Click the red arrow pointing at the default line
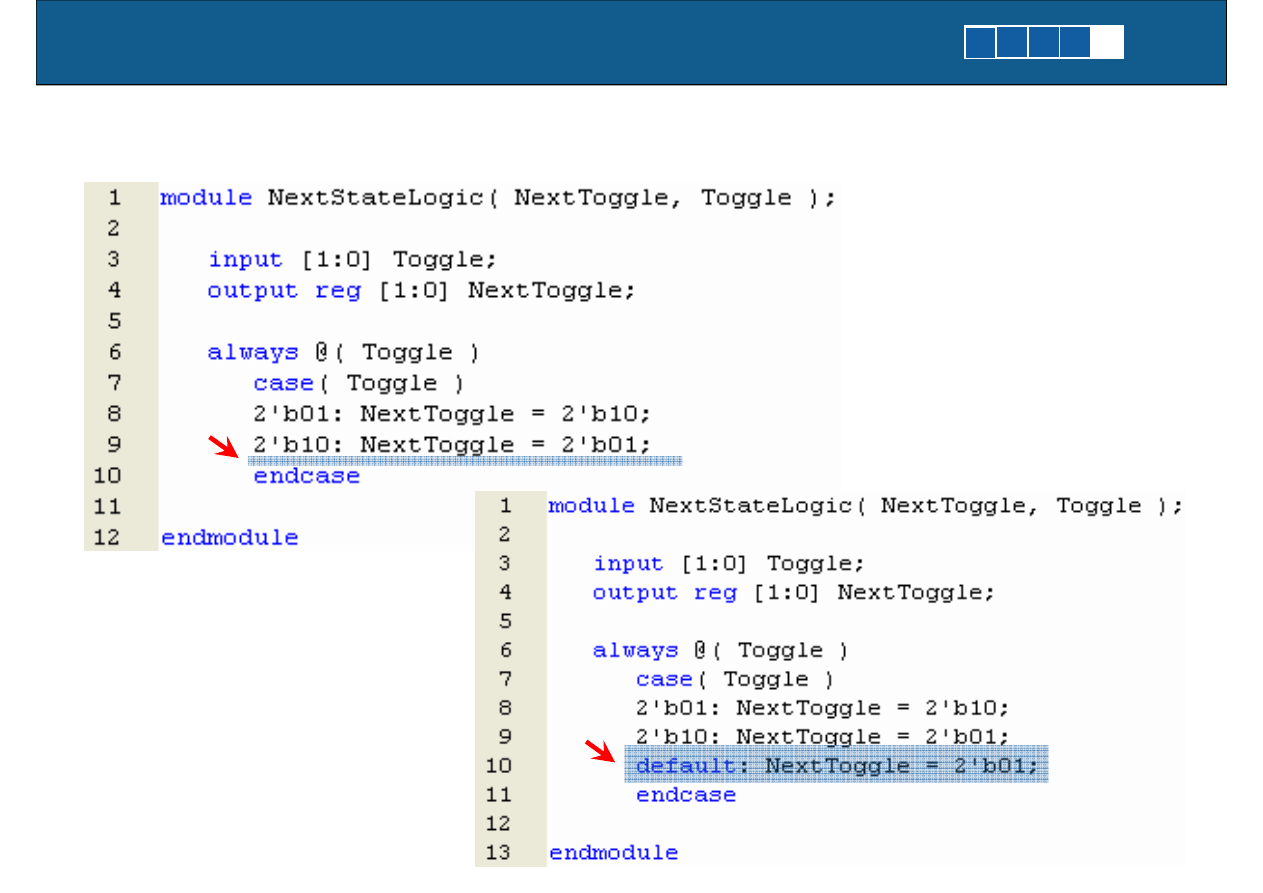The image size is (1263, 893). coord(600,750)
